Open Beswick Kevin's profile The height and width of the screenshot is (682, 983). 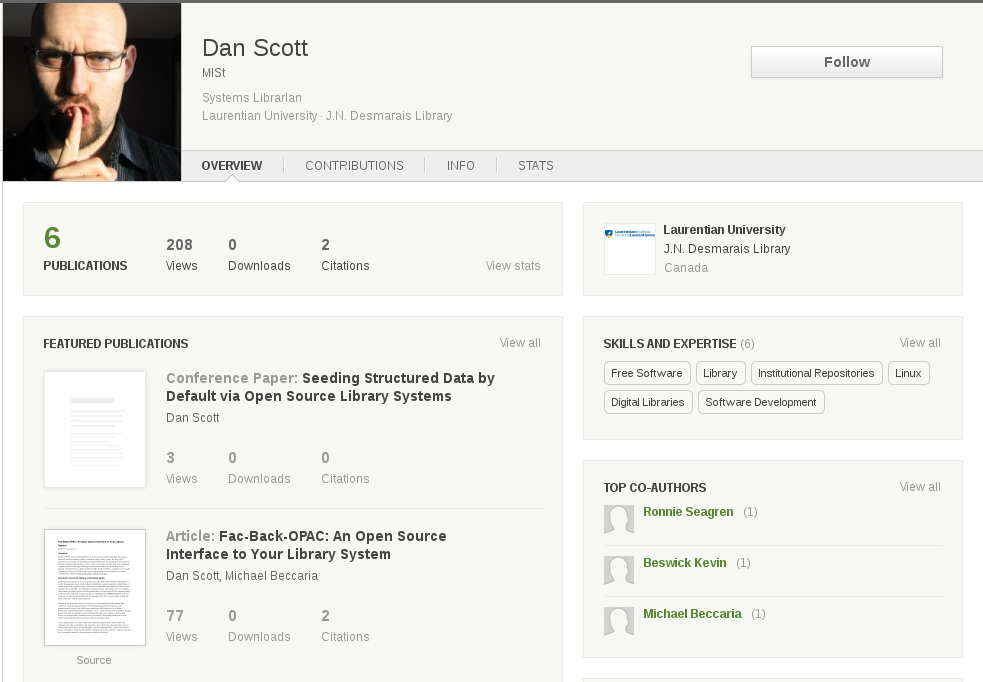pyautogui.click(x=685, y=563)
